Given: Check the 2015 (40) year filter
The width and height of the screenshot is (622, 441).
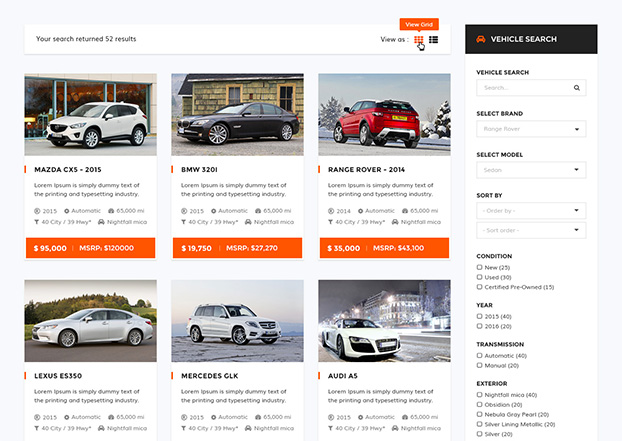Looking at the screenshot, I should pyautogui.click(x=479, y=316).
